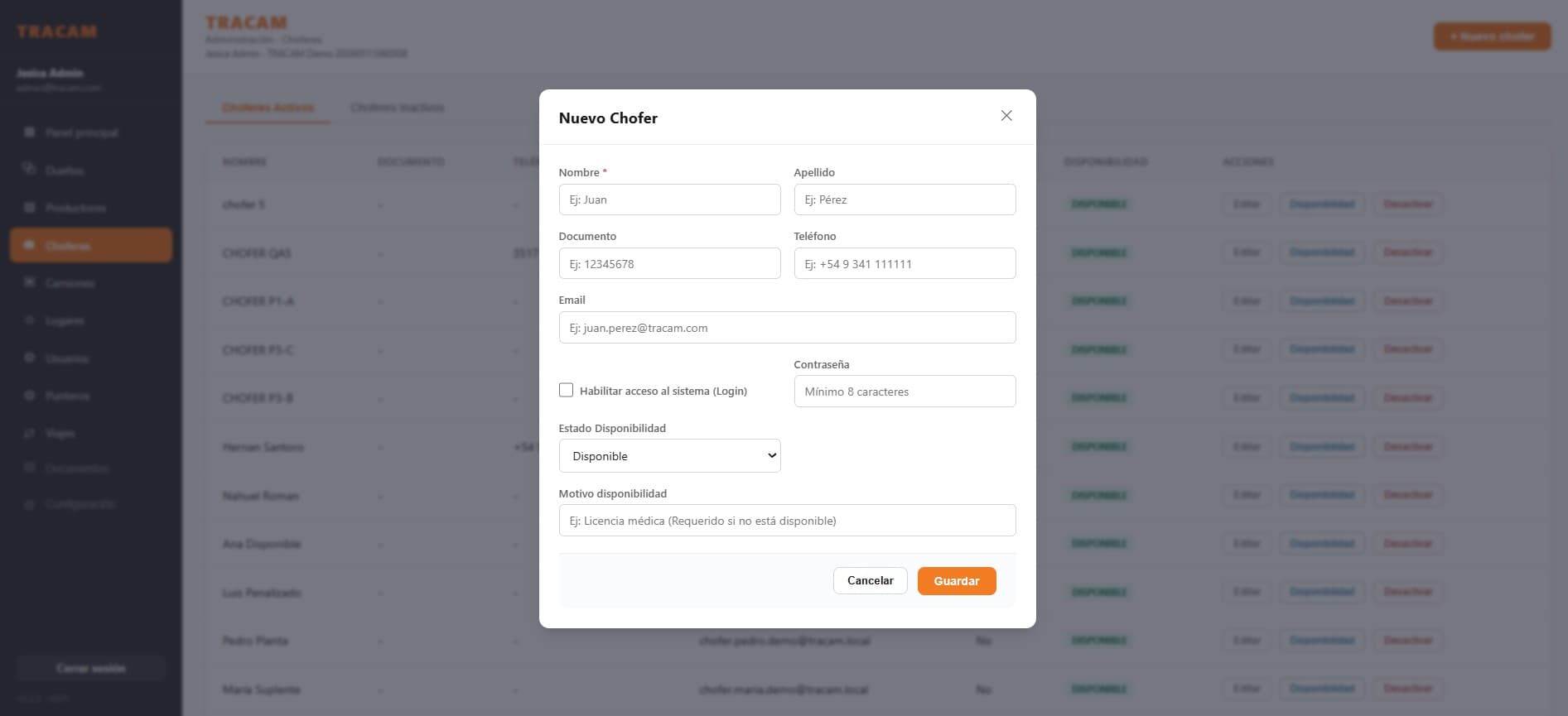Click the Teléfono input field
Image resolution: width=1568 pixels, height=716 pixels.
pyautogui.click(x=905, y=263)
